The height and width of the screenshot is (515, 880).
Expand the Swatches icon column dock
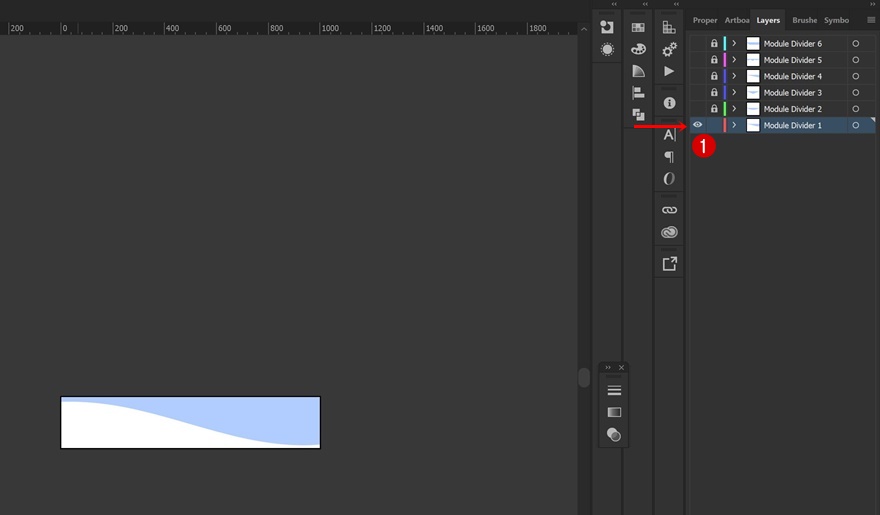point(645,4)
